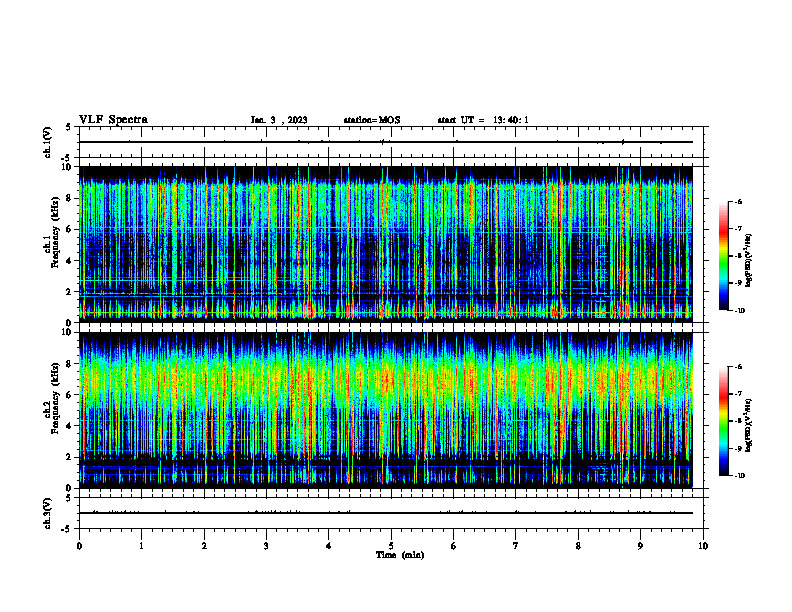Click the "ch.3(V)" axis label
The height and width of the screenshot is (612, 792).
47,513
